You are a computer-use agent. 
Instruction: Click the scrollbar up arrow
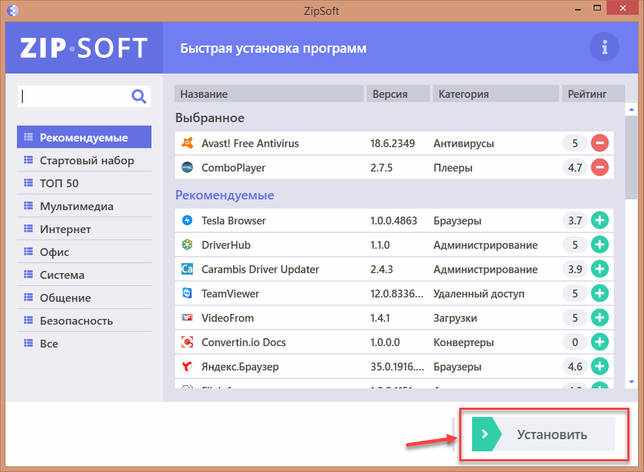(x=631, y=109)
